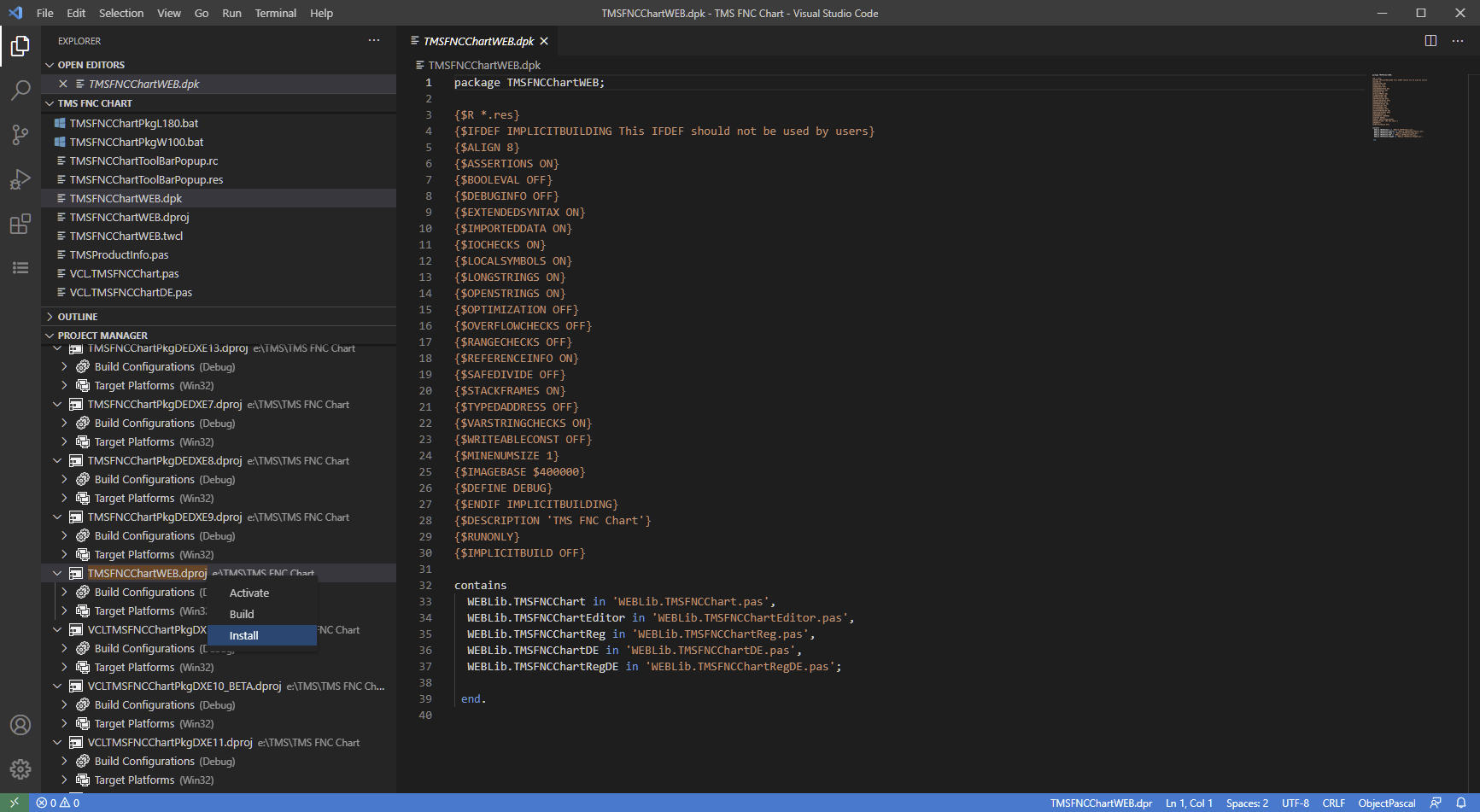Click the remote window indicator in status bar
1480x812 pixels.
tap(15, 803)
